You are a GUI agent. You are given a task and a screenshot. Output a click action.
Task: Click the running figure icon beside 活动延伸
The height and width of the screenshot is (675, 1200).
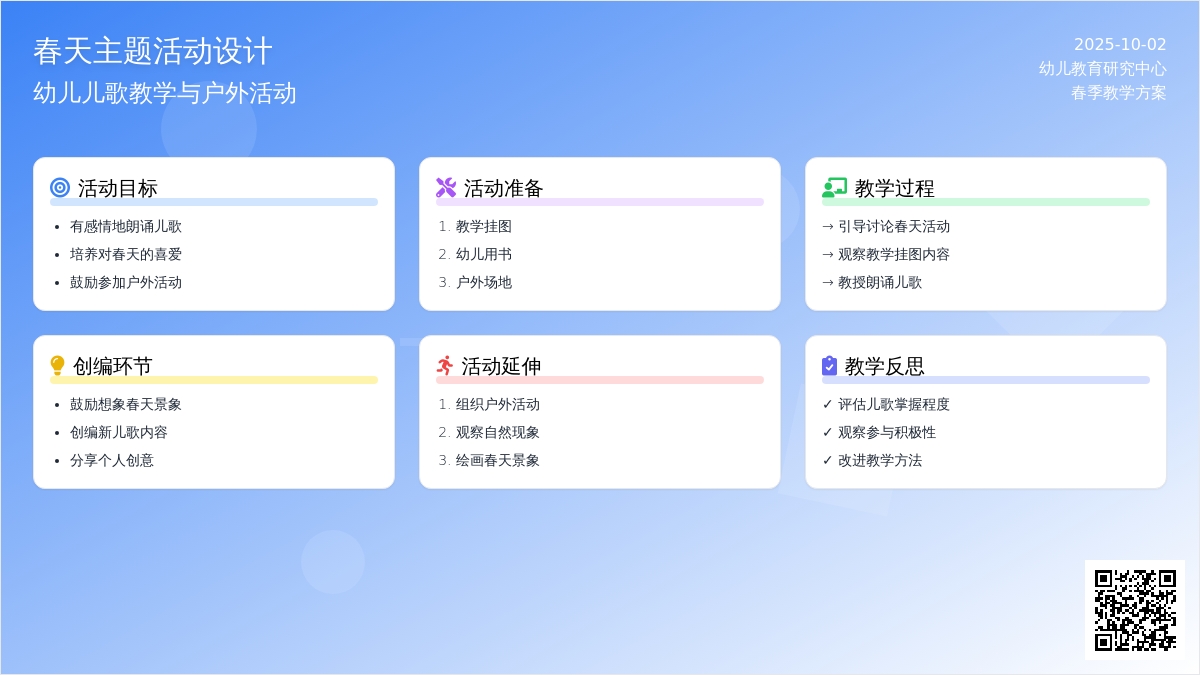445,366
